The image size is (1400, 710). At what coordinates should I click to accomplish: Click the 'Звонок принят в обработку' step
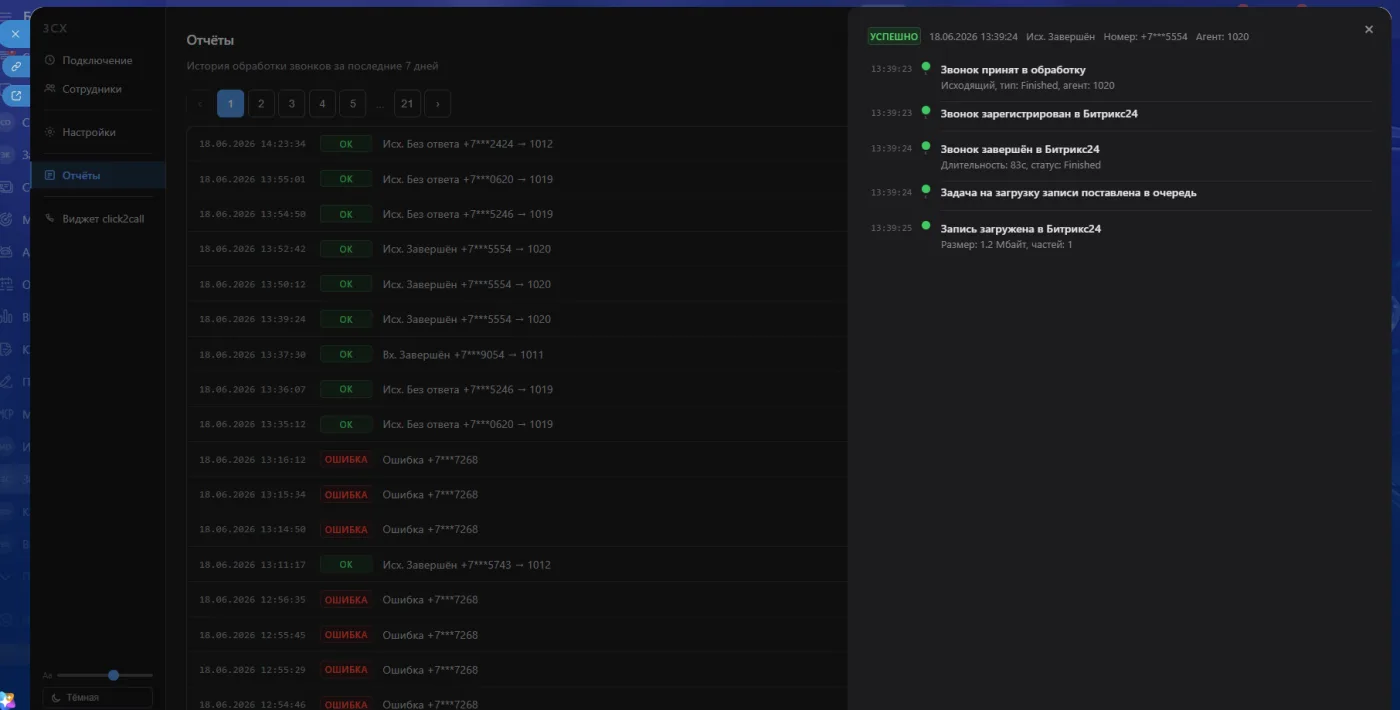[1013, 70]
